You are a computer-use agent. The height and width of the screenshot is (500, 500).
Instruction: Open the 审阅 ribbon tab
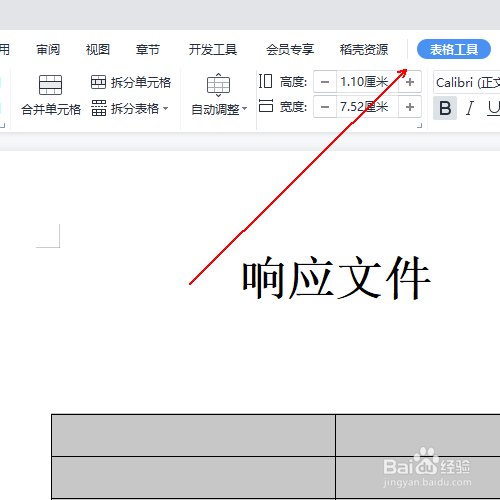[48, 50]
